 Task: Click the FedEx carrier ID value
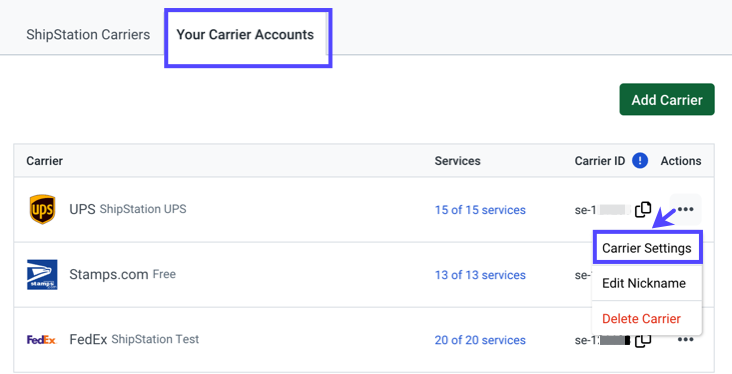pyautogui.click(x=603, y=340)
